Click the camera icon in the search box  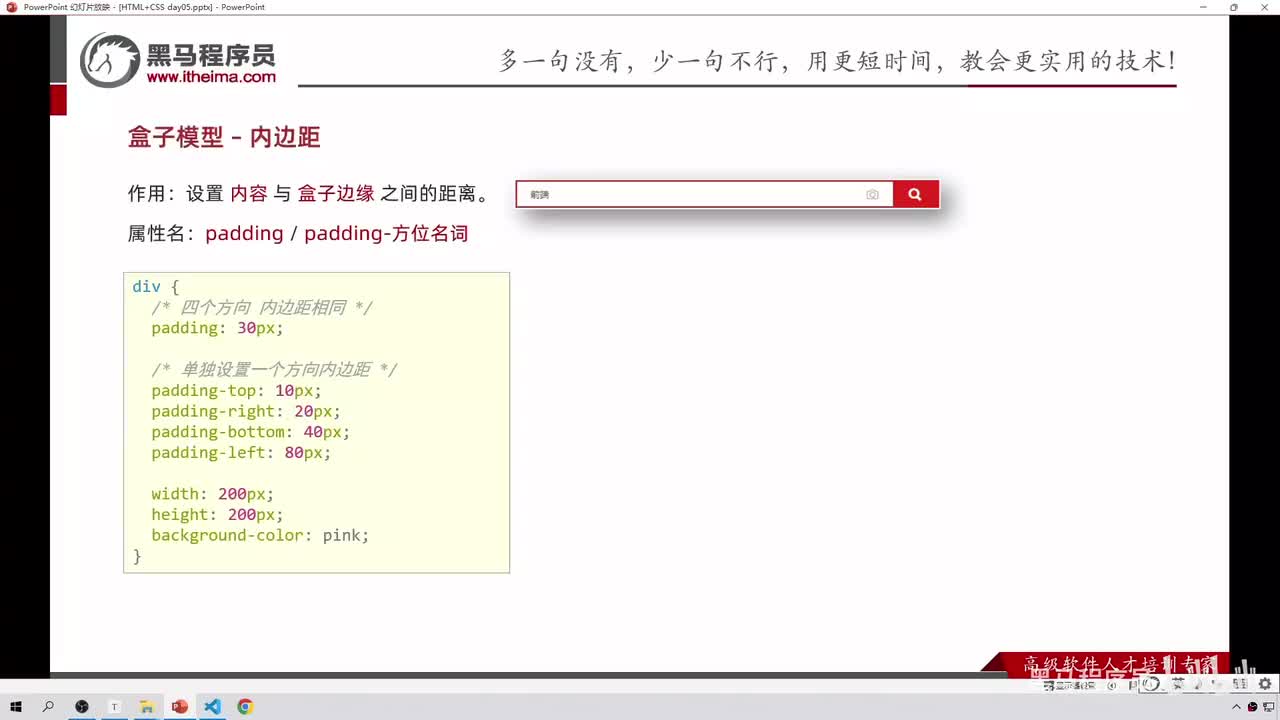pyautogui.click(x=872, y=195)
